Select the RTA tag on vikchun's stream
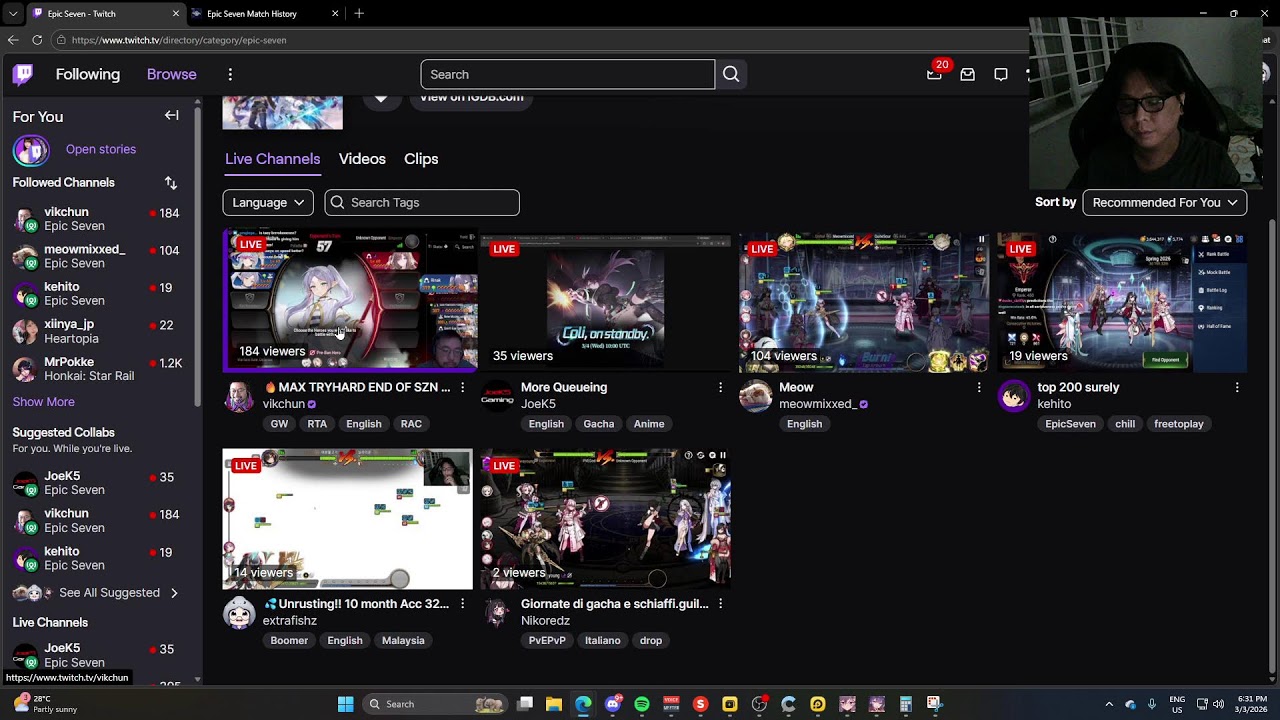This screenshot has height=720, width=1280. [317, 424]
